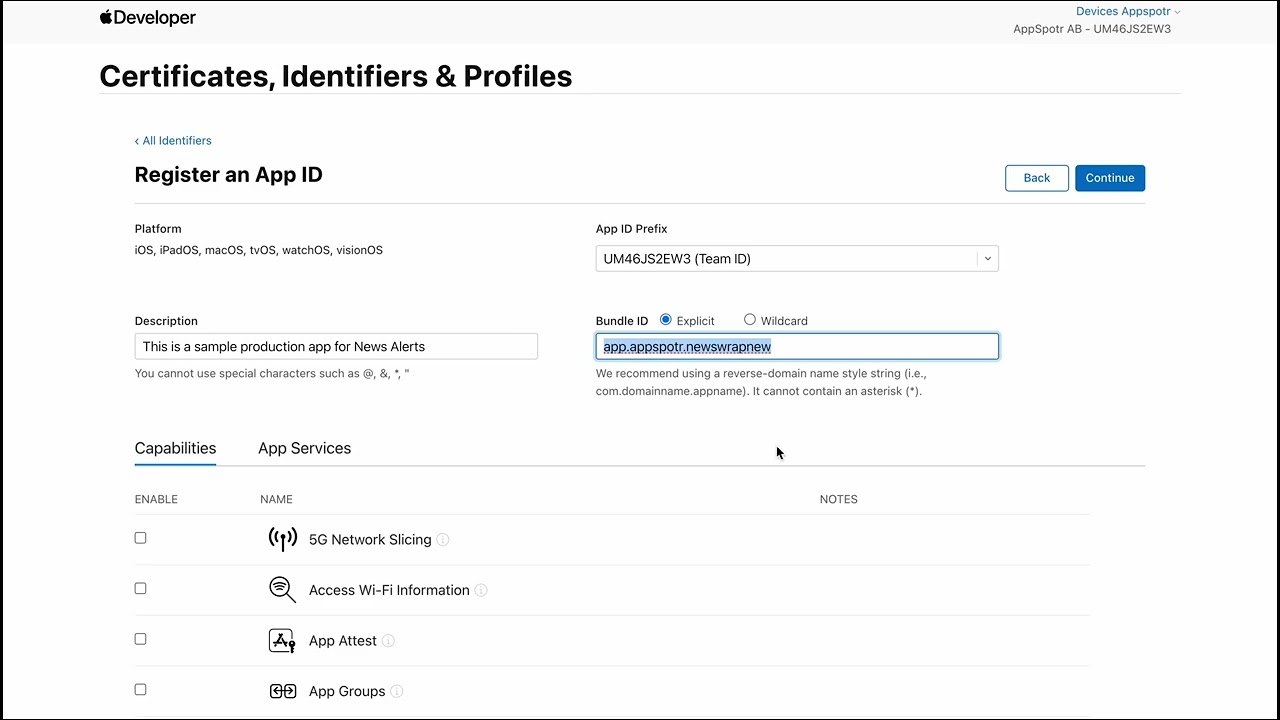The image size is (1280, 720).
Task: Expand the Devices Appspotr account menu
Action: tap(1128, 12)
